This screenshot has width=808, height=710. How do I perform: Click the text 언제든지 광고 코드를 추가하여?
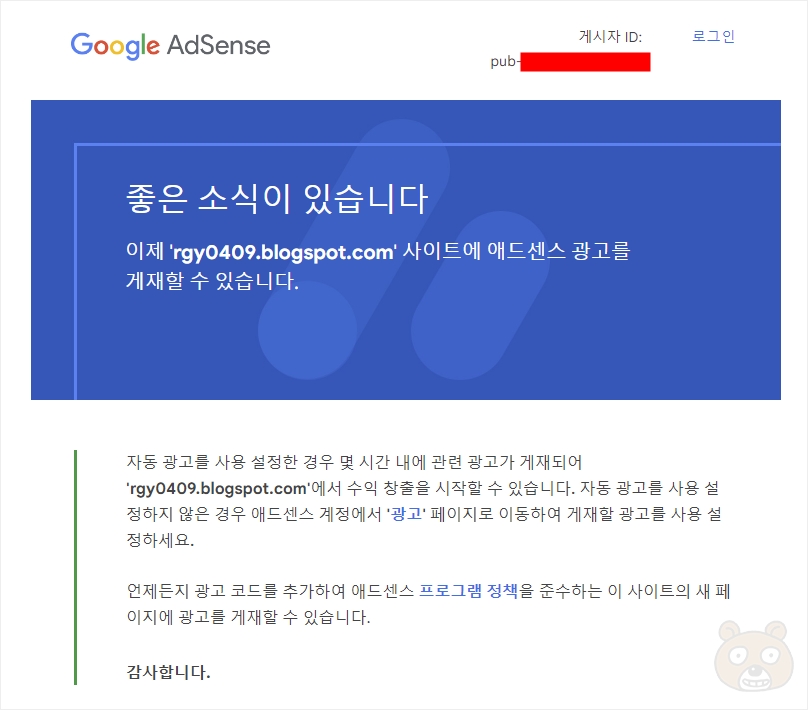point(236,590)
